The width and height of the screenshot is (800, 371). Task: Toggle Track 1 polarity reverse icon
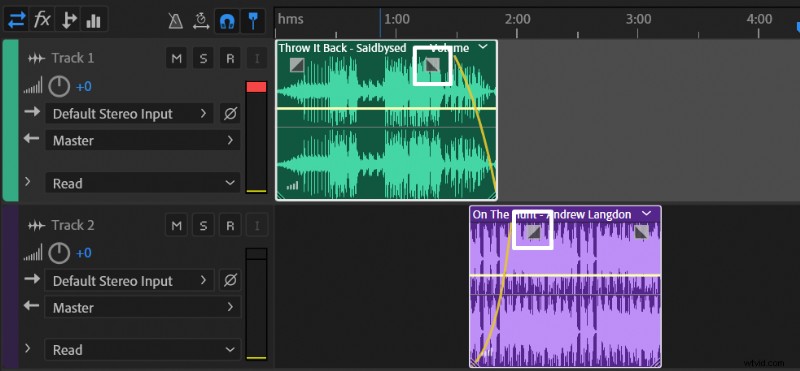[x=230, y=113]
